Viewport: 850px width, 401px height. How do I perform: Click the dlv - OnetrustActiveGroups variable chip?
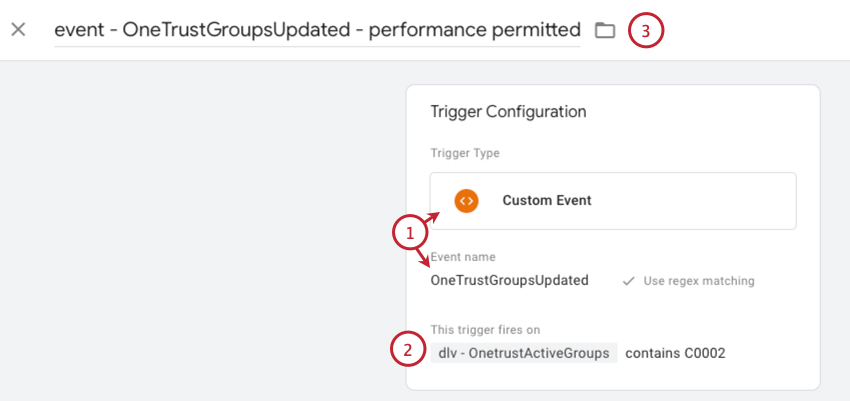pyautogui.click(x=523, y=353)
